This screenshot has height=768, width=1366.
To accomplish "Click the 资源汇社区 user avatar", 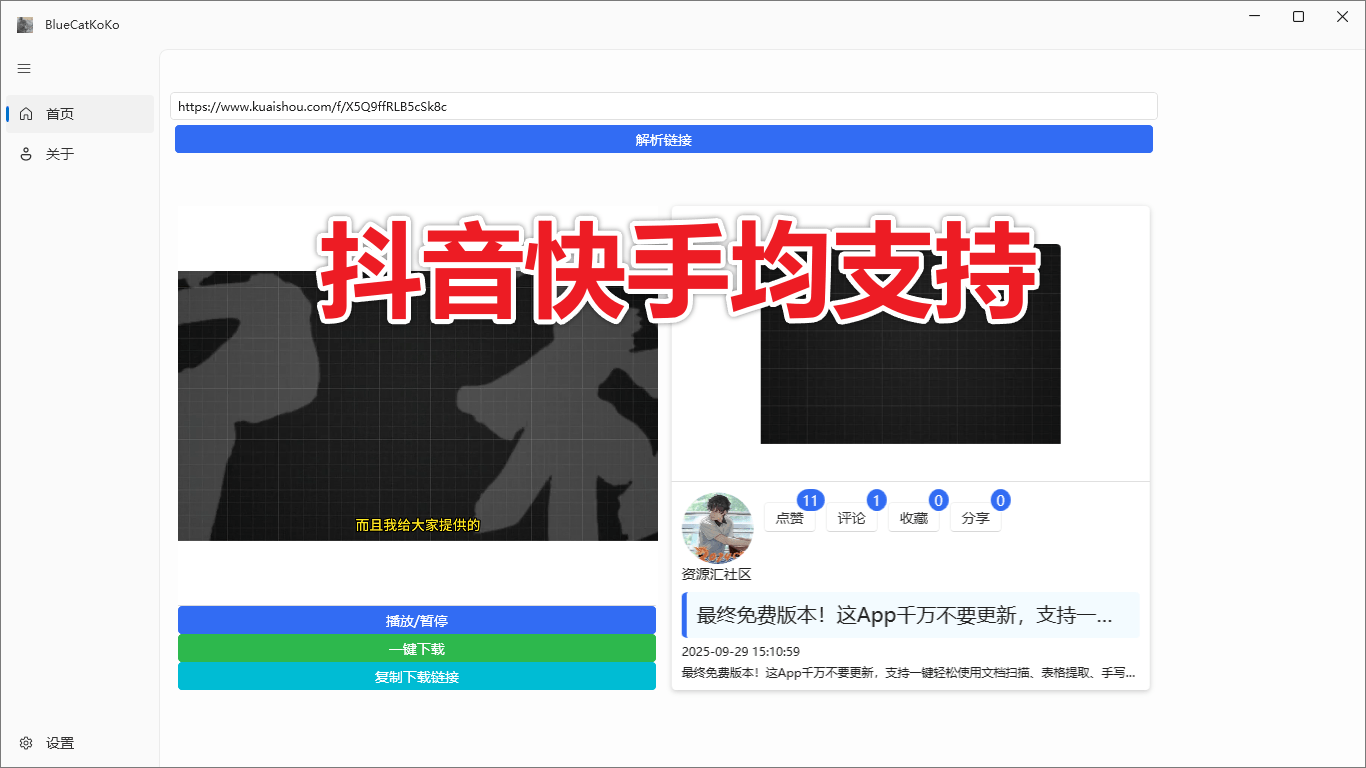I will (x=717, y=528).
